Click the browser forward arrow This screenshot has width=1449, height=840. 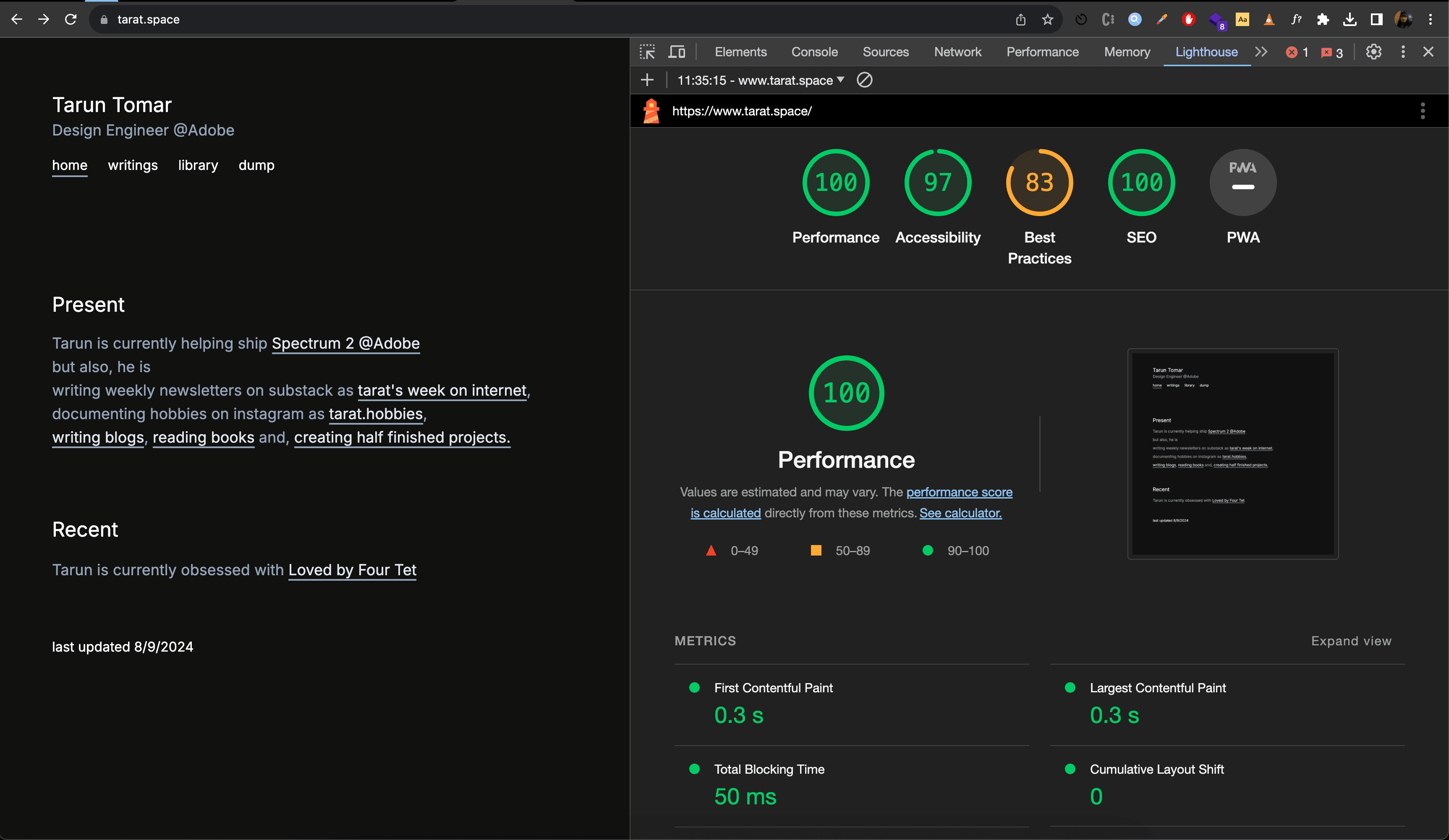[x=44, y=20]
